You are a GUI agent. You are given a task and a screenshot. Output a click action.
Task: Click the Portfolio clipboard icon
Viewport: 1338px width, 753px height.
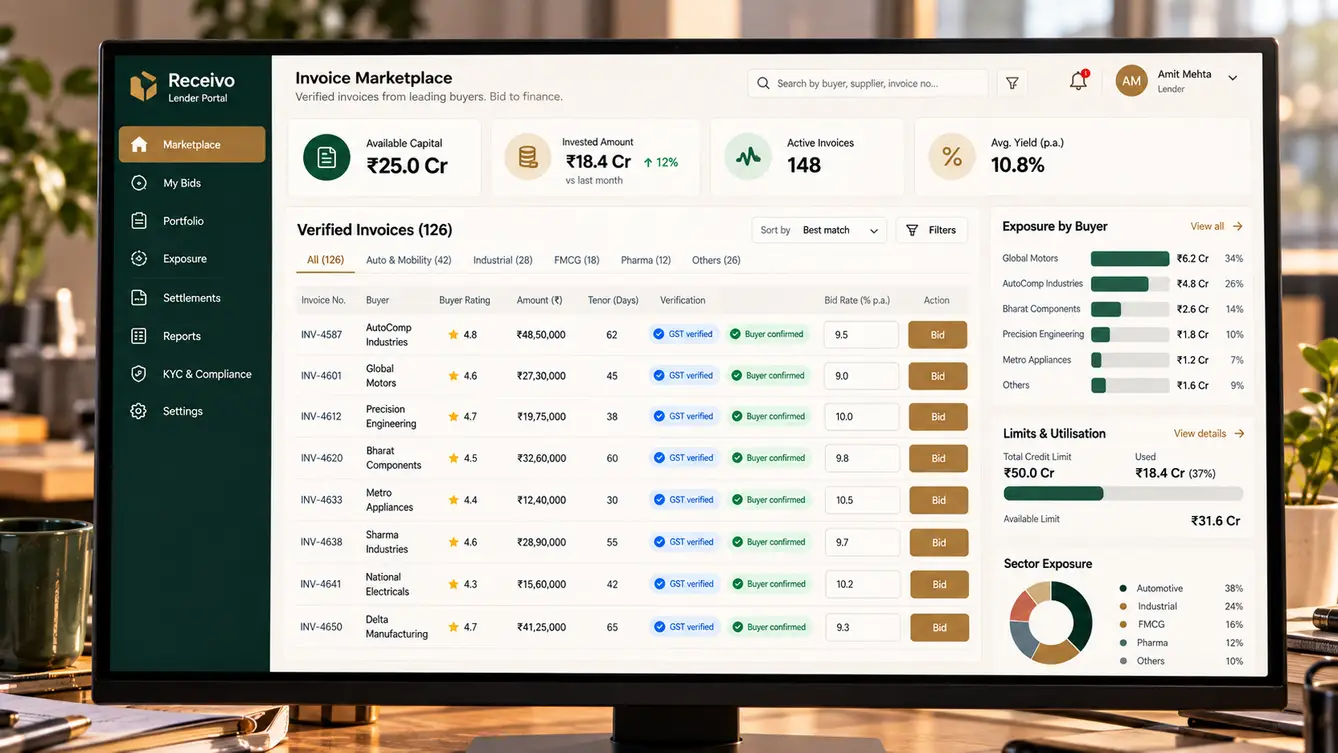140,221
